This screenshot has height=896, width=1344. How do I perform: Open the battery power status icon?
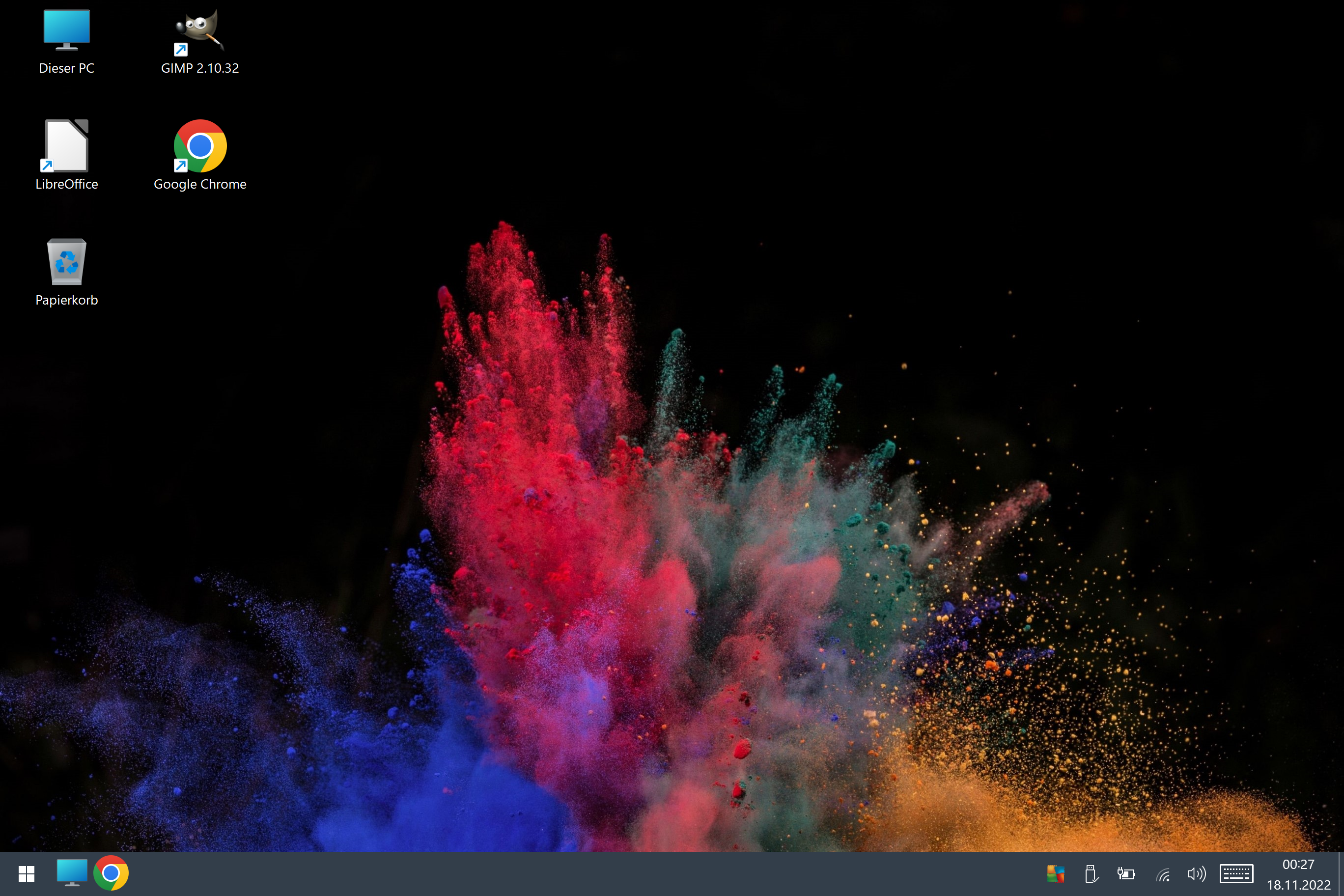pos(1126,874)
